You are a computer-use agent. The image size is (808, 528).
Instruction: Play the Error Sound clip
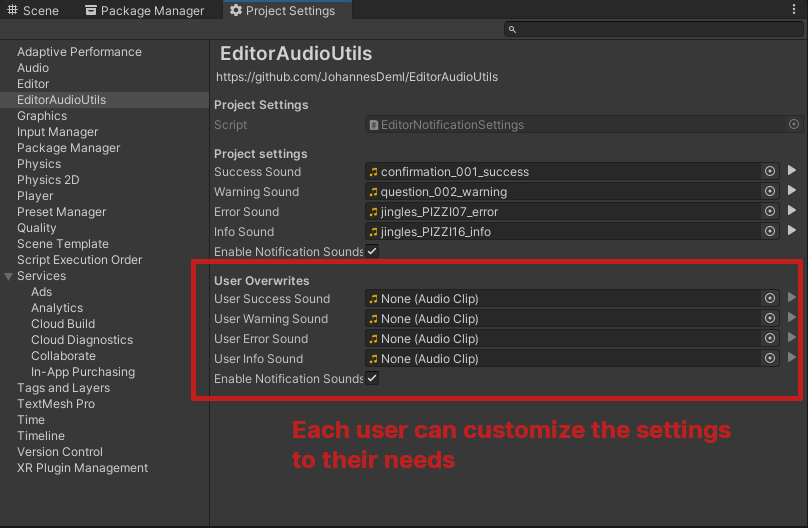pyautogui.click(x=792, y=211)
